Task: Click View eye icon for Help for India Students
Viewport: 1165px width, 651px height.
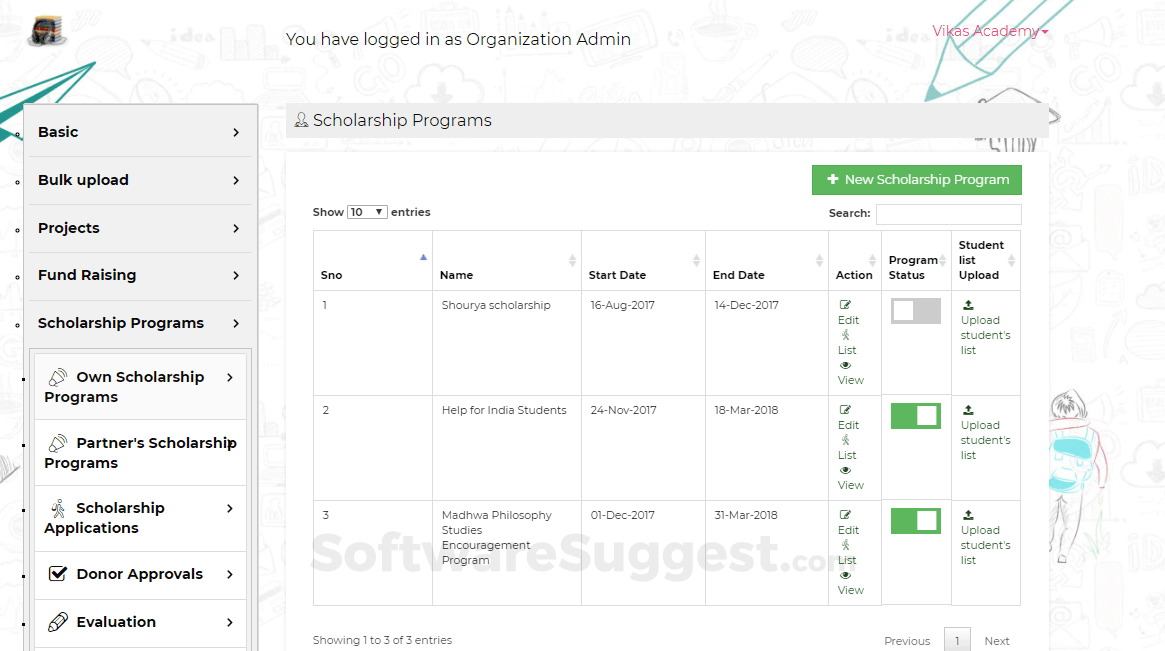Action: point(846,470)
